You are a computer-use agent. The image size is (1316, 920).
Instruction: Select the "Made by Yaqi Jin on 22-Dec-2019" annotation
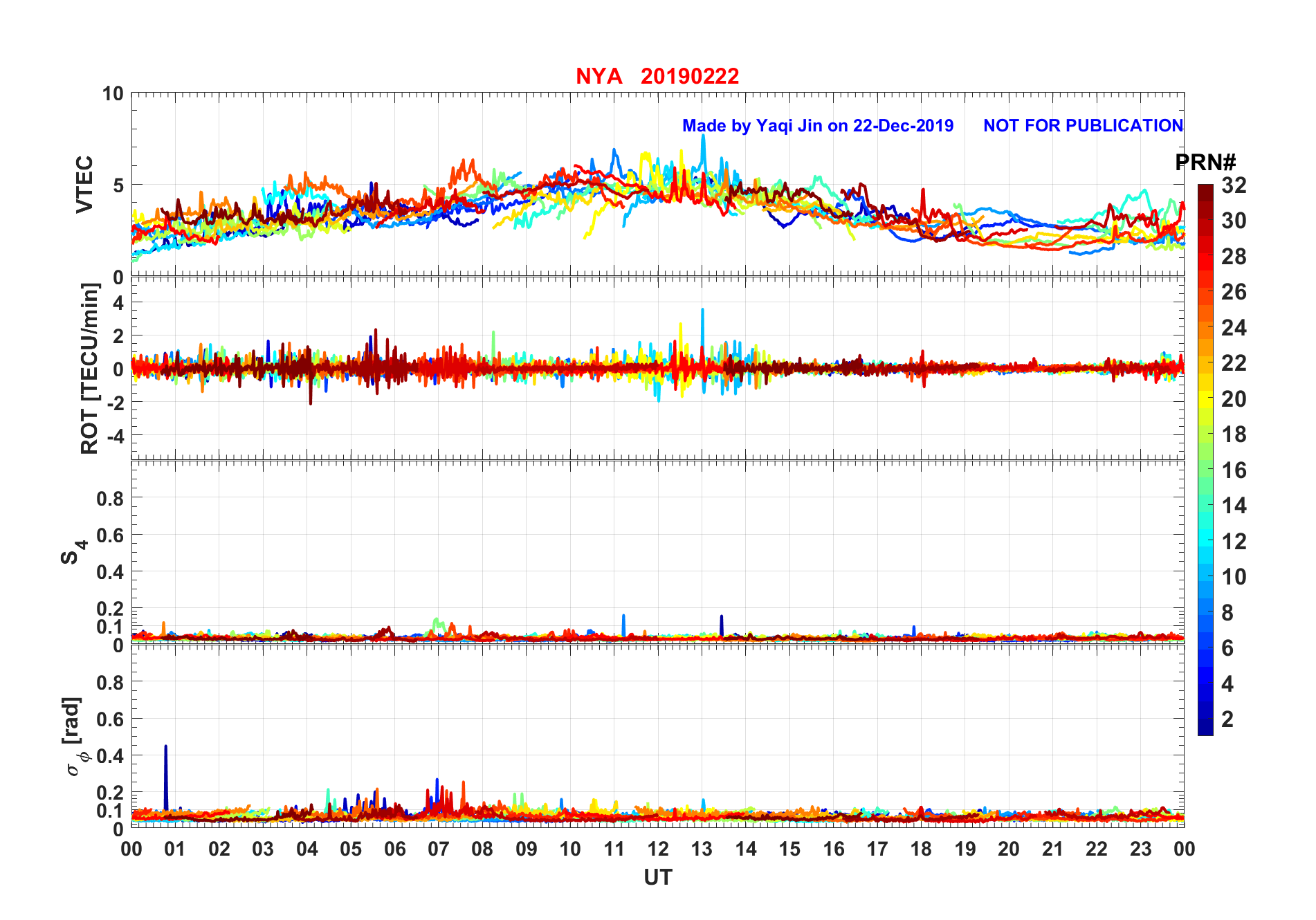click(x=818, y=126)
